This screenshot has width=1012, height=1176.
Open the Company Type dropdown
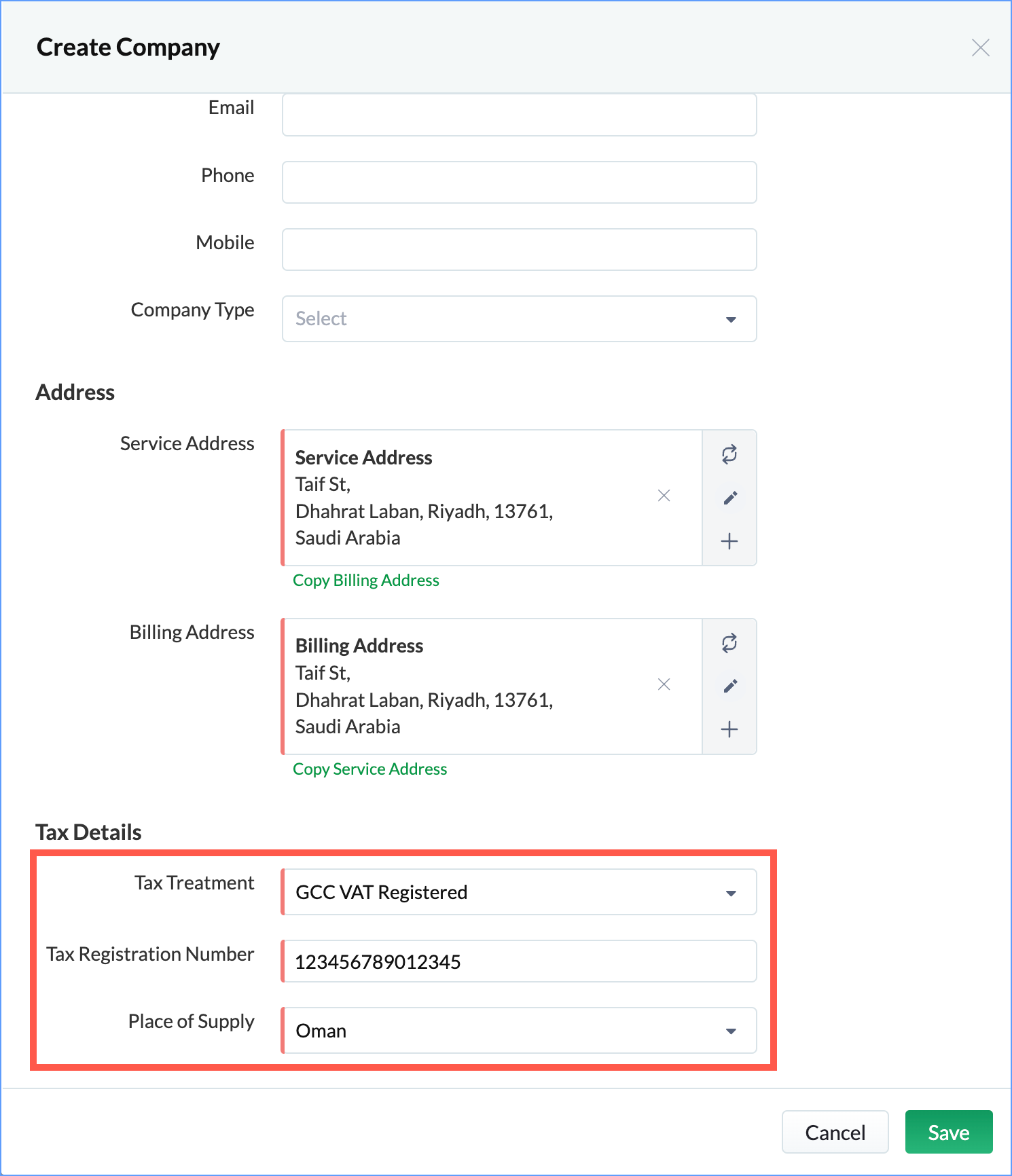point(520,318)
